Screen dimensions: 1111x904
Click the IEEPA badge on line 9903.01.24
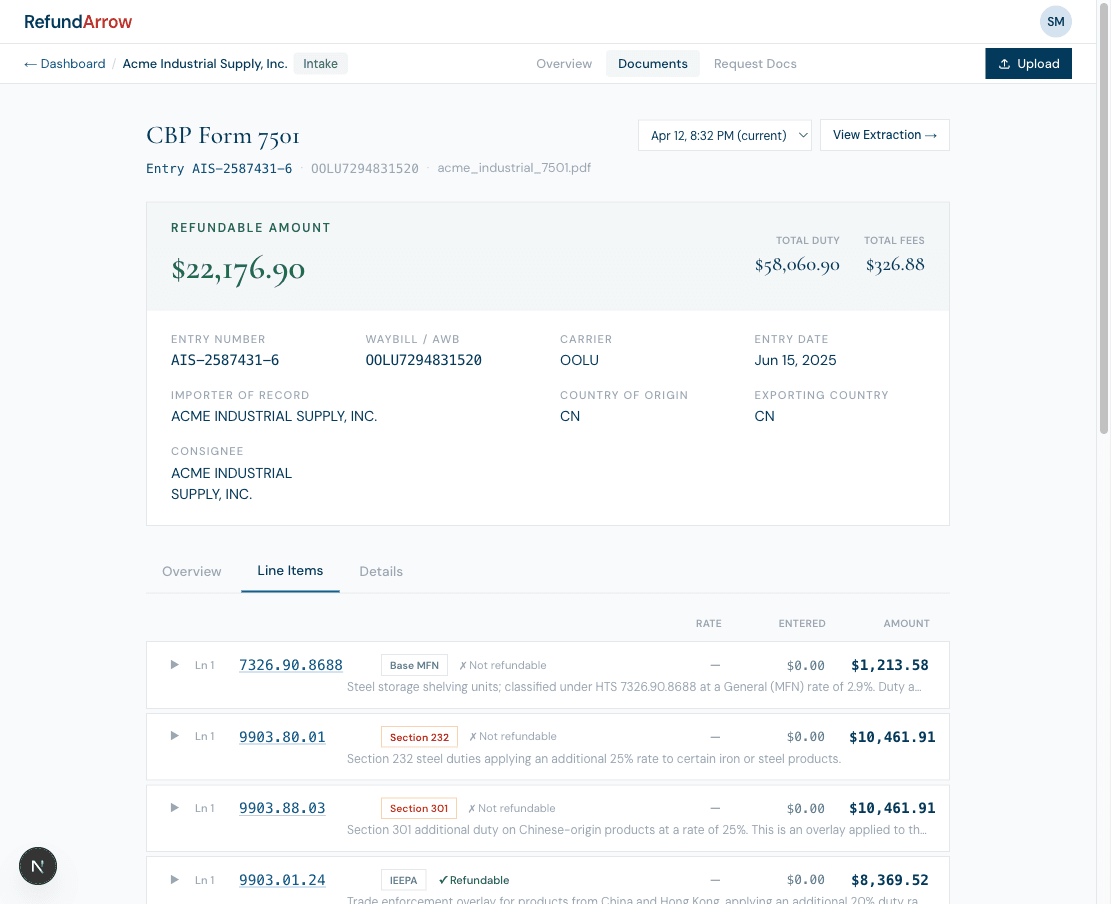click(x=403, y=880)
